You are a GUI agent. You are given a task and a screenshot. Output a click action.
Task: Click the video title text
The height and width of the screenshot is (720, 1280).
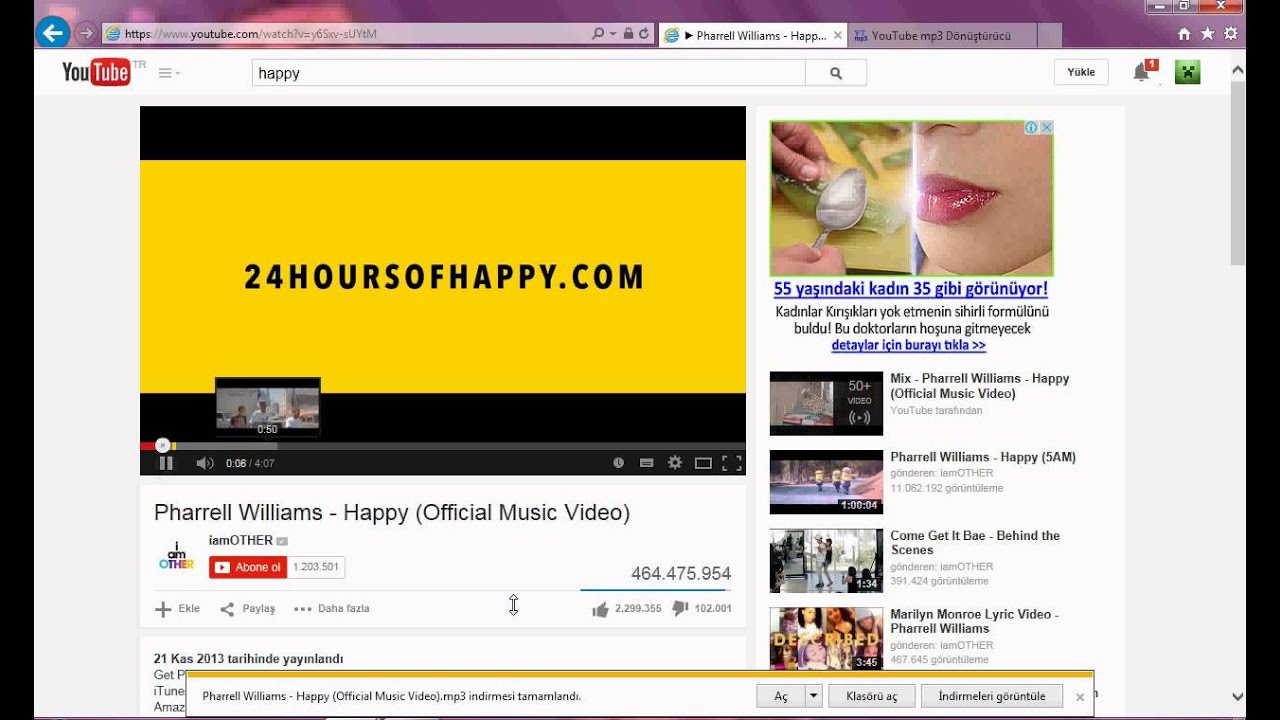click(x=392, y=513)
